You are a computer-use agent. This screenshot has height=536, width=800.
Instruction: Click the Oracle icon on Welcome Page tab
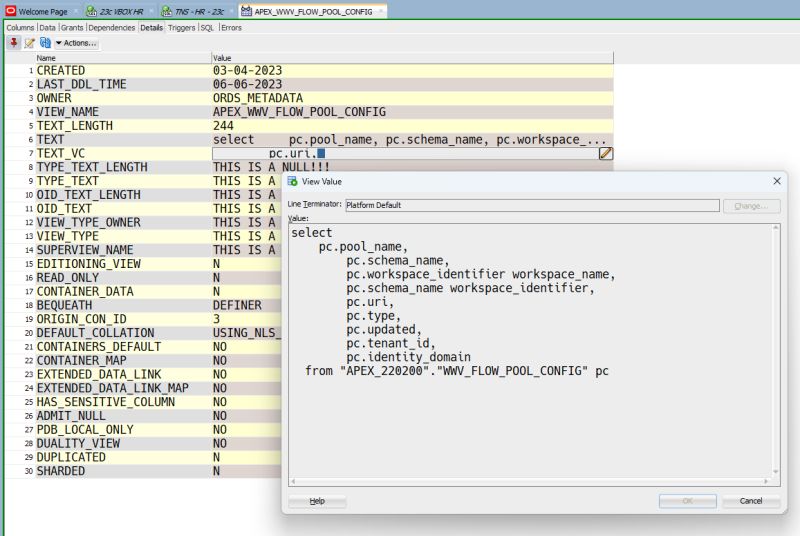coord(11,11)
